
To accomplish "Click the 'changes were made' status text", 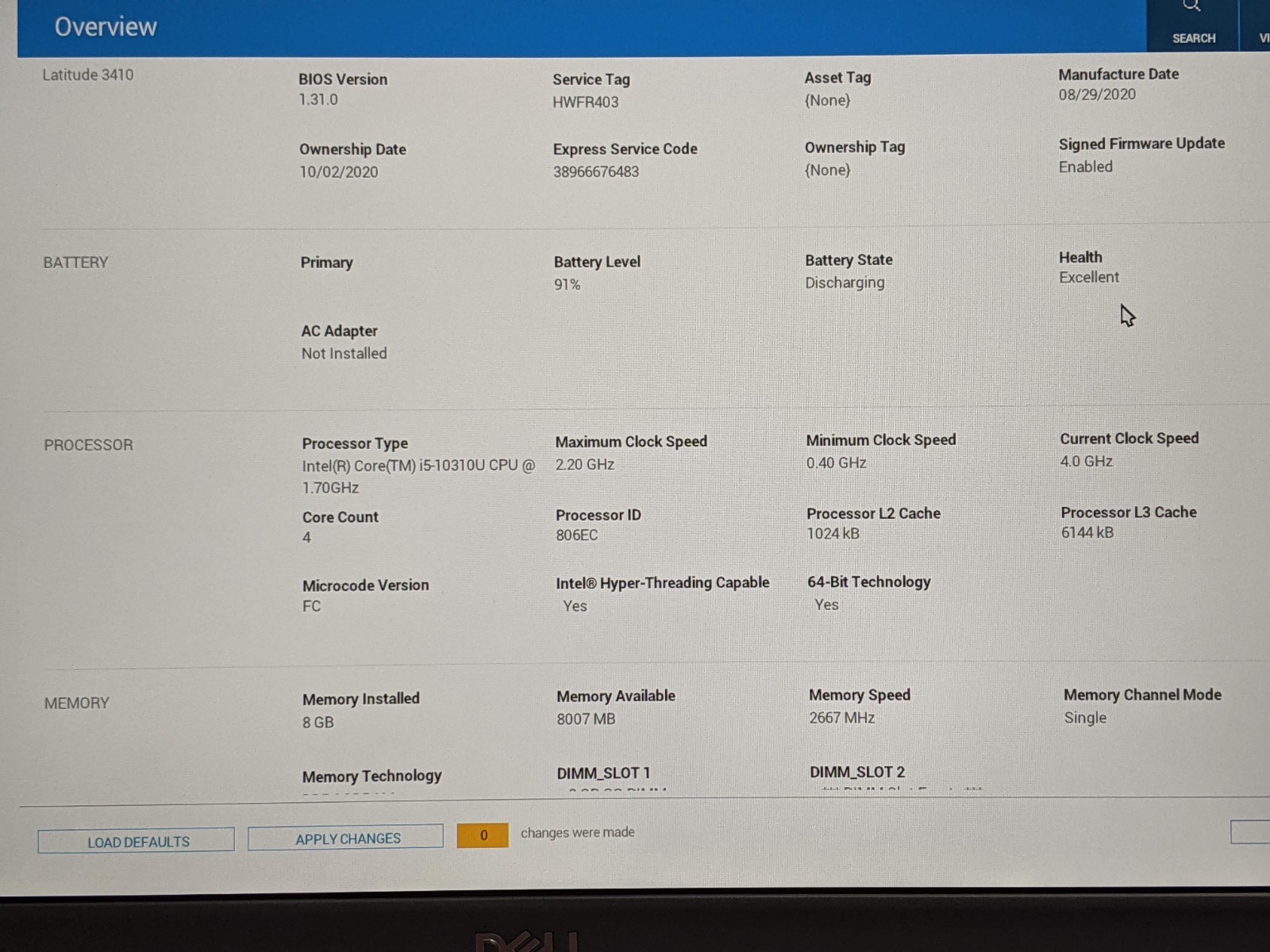I will pyautogui.click(x=578, y=832).
